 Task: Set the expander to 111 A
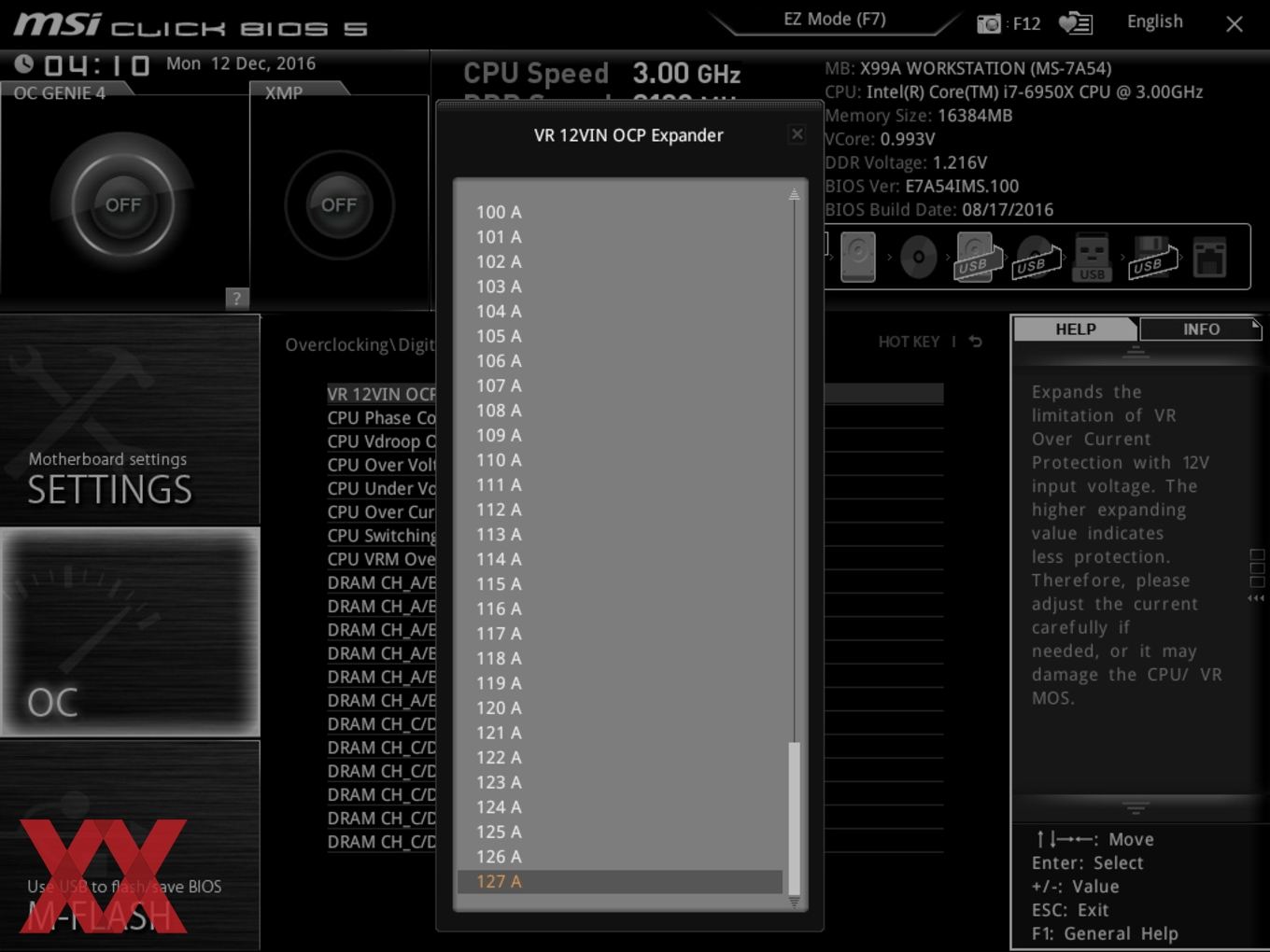tap(620, 485)
